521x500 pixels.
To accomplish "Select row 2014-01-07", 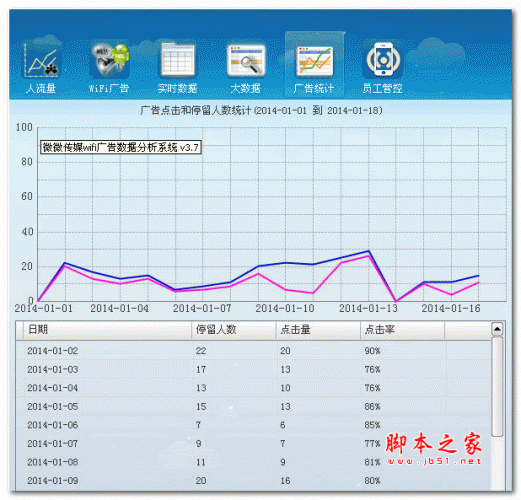I will click(x=253, y=444).
